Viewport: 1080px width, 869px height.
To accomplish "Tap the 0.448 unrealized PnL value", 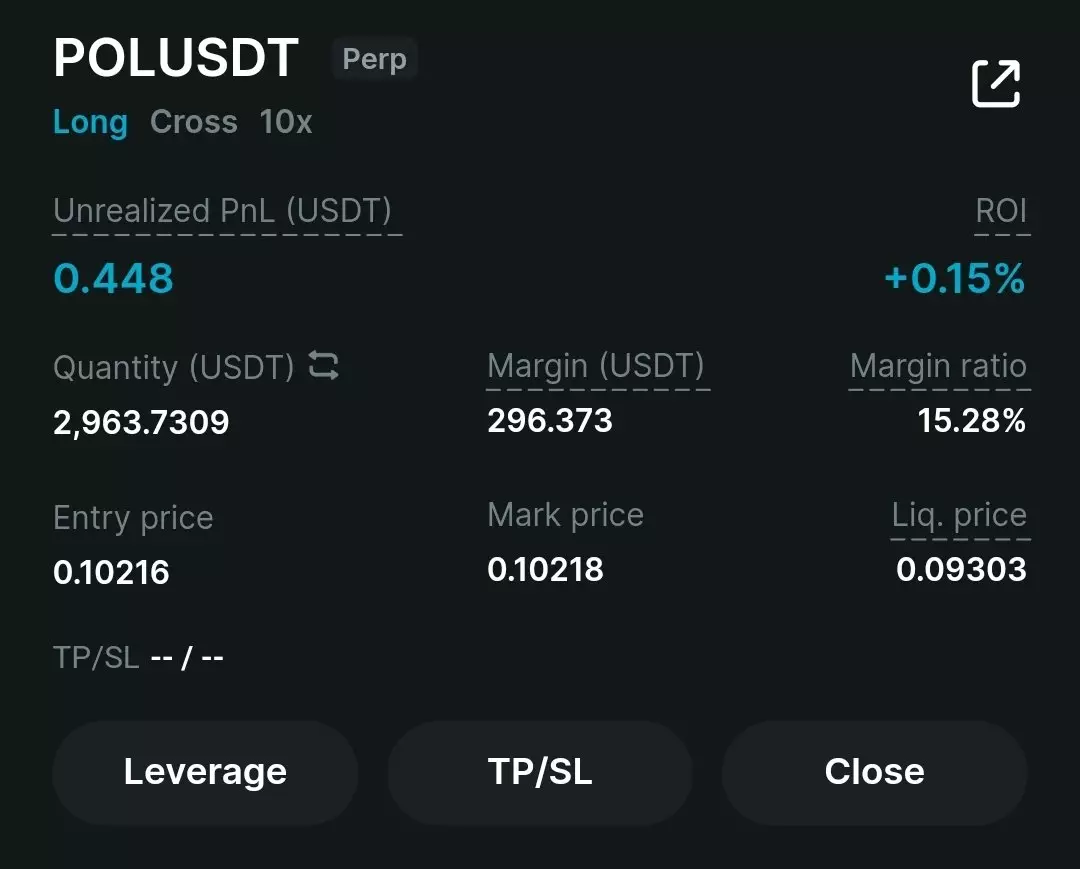I will click(114, 278).
